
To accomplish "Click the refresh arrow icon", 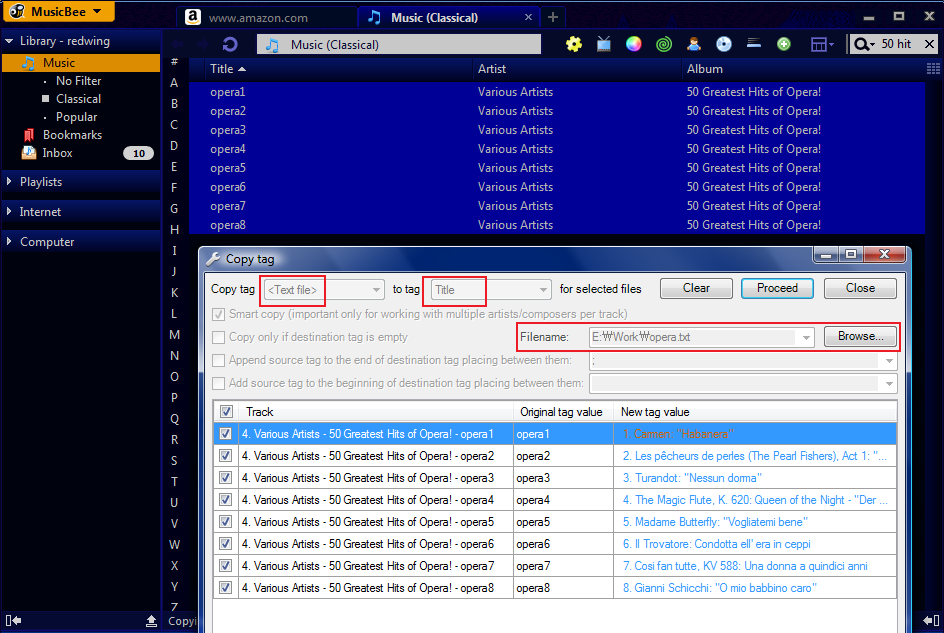I will (x=230, y=44).
